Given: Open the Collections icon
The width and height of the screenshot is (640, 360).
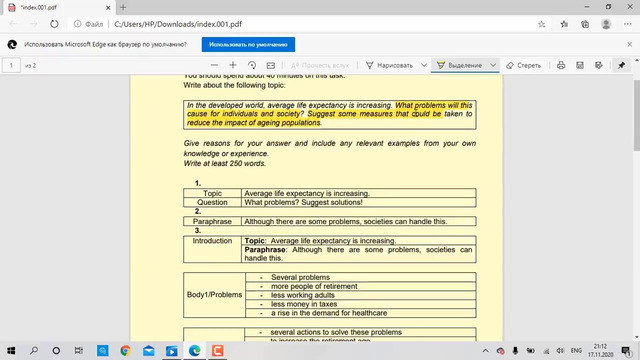Looking at the screenshot, I should pyautogui.click(x=585, y=24).
